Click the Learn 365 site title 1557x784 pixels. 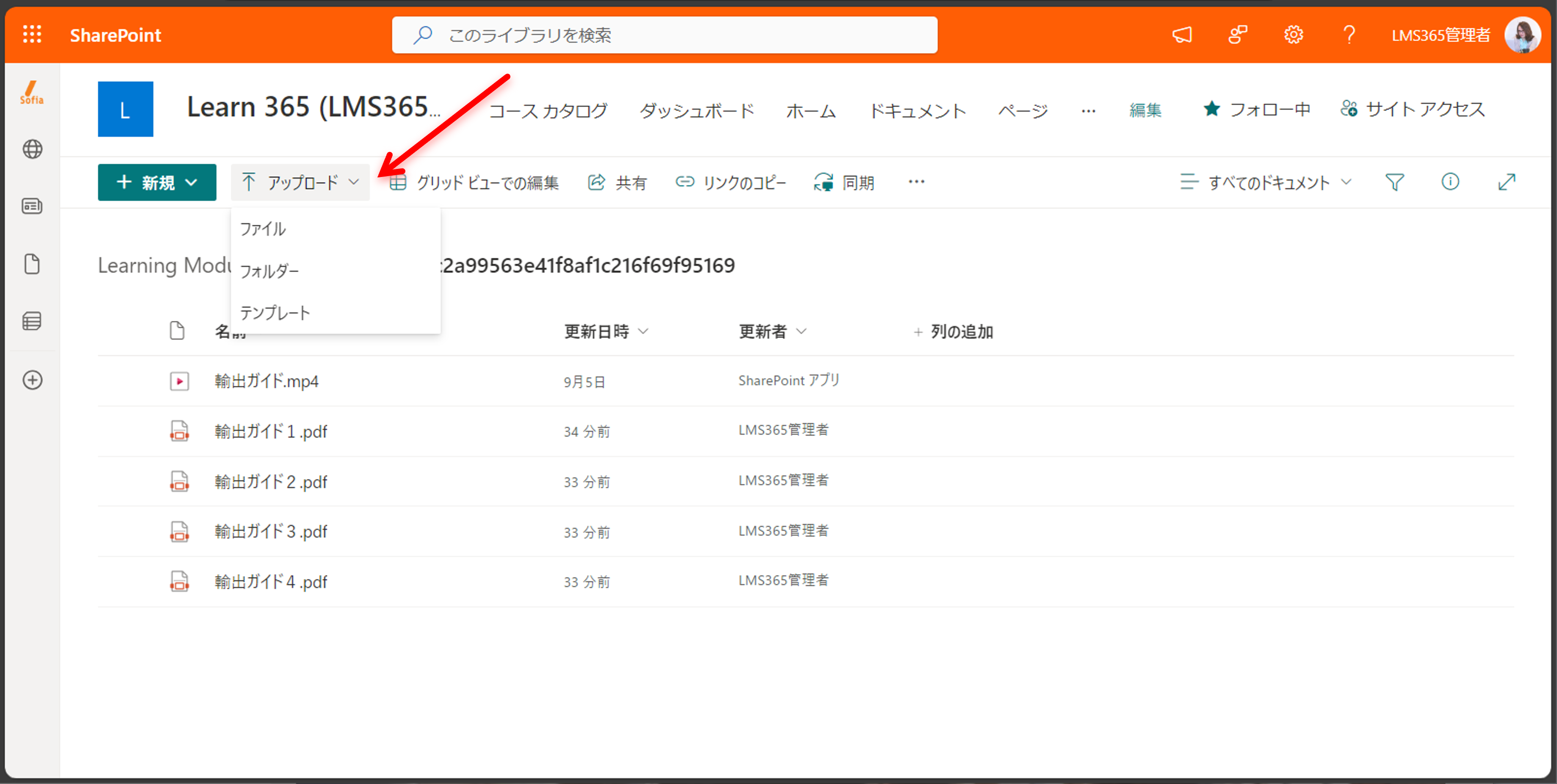point(314,108)
